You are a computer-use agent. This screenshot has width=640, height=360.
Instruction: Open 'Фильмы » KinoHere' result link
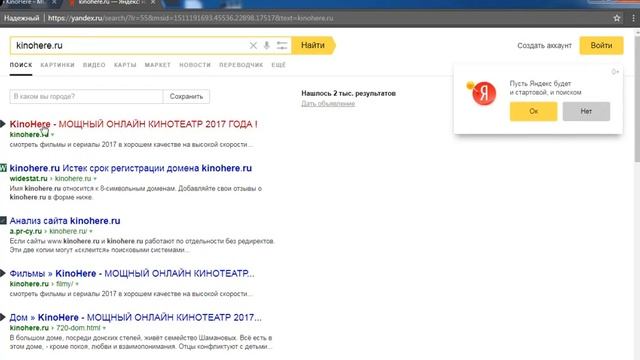132,273
